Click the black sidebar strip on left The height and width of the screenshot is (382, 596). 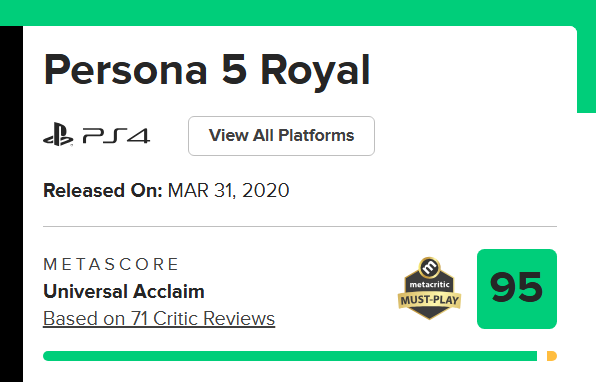point(11,204)
